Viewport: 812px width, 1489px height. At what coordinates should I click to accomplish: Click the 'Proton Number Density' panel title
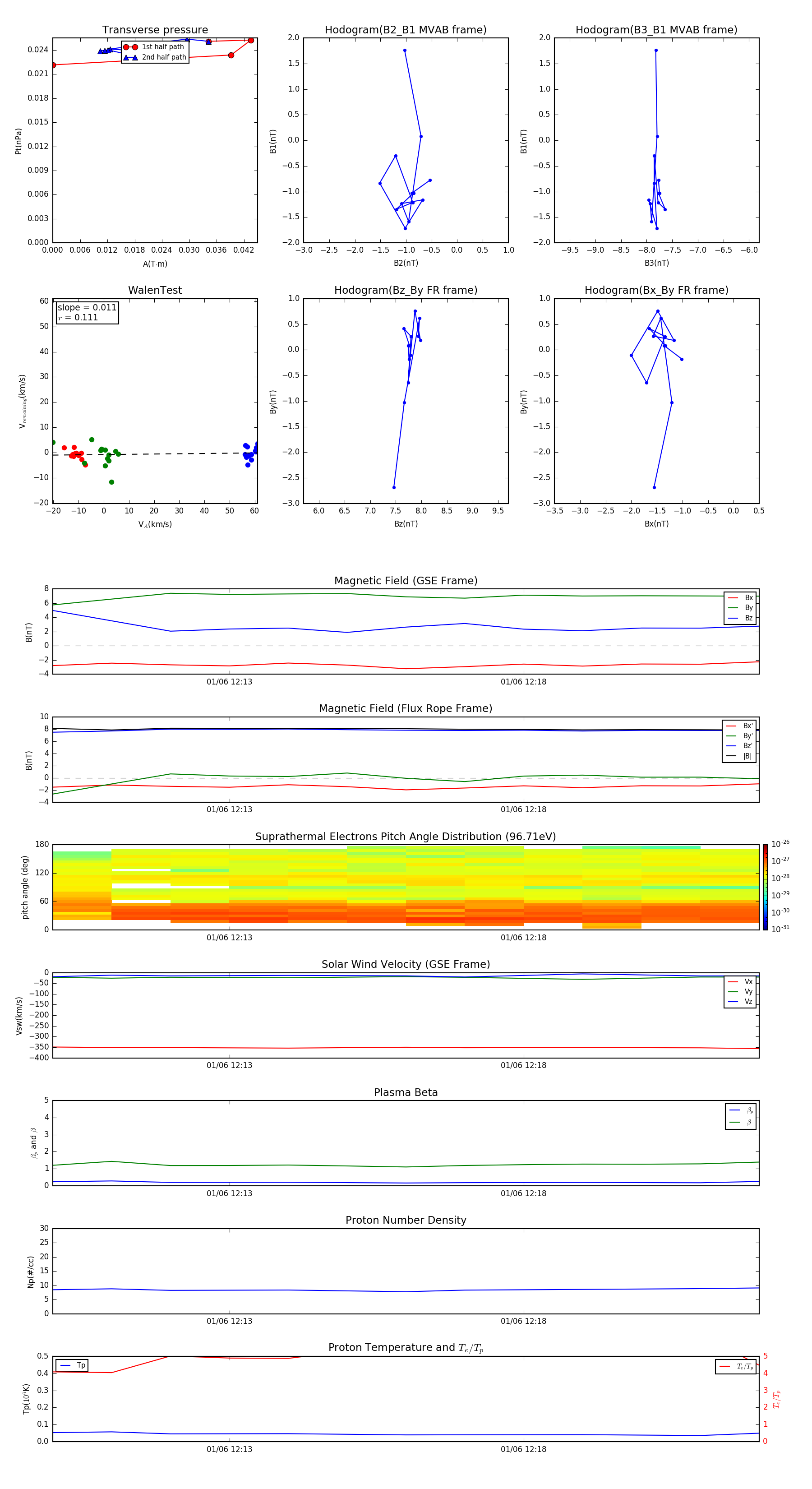[406, 1220]
